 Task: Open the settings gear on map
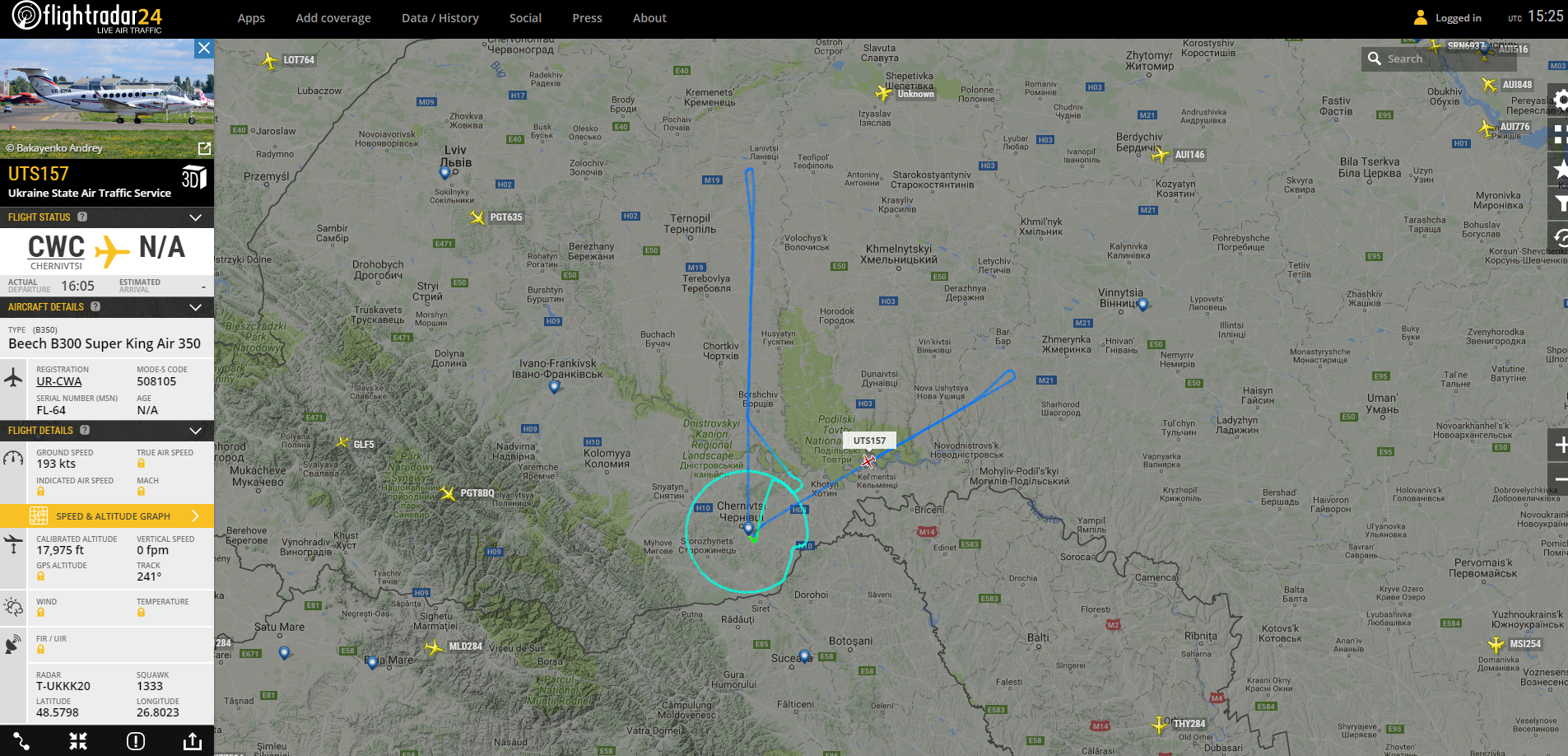(x=1559, y=100)
